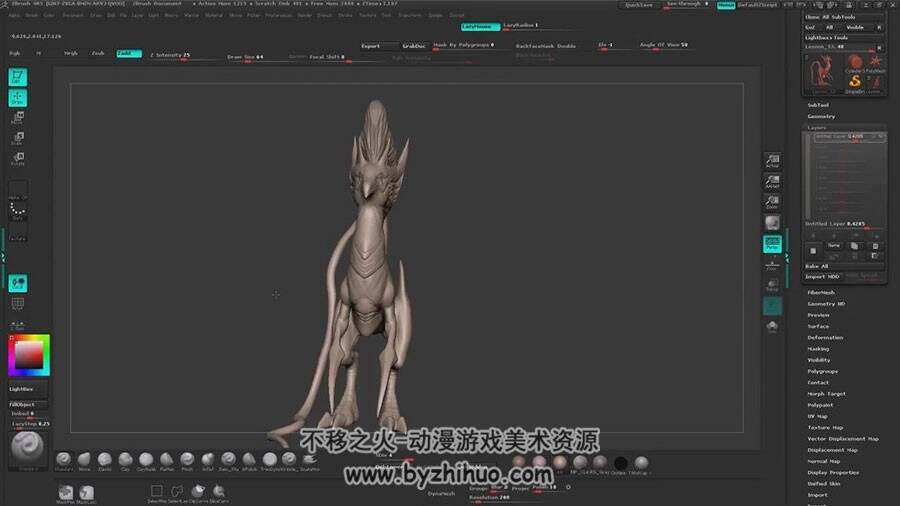
Task: Pick the Standard brush
Action: point(64,461)
